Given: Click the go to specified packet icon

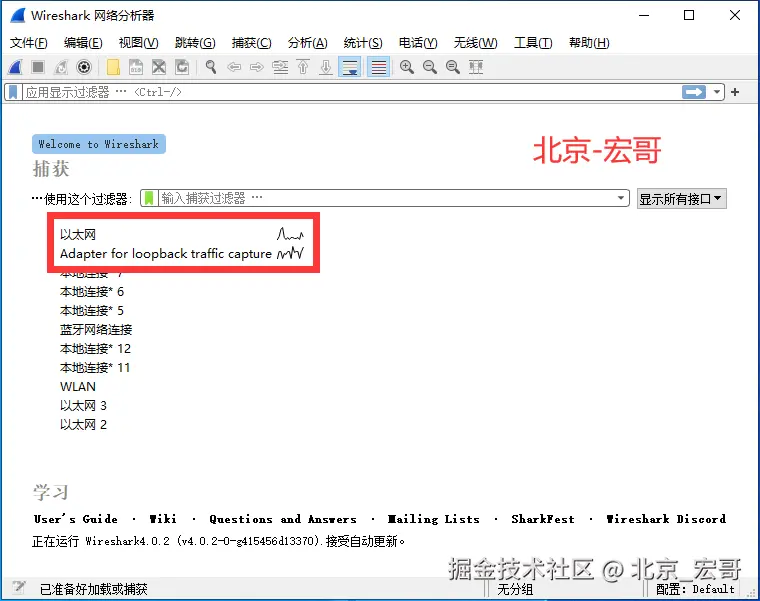Looking at the screenshot, I should pyautogui.click(x=280, y=67).
